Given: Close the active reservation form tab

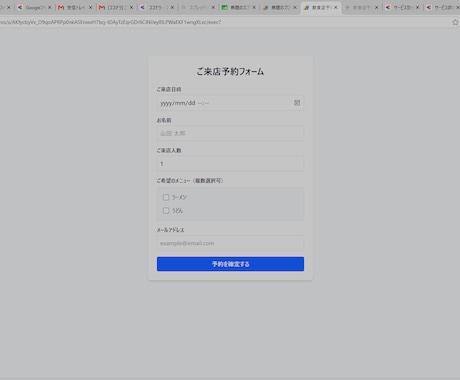Looking at the screenshot, I should (x=336, y=7).
